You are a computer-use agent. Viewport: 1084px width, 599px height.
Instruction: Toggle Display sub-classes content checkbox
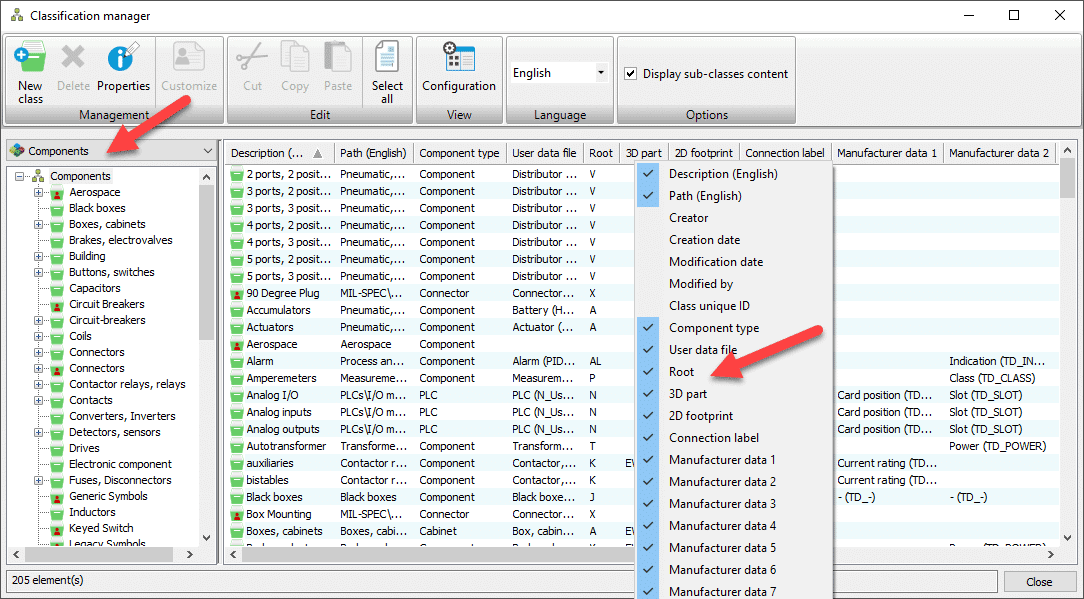(x=631, y=74)
